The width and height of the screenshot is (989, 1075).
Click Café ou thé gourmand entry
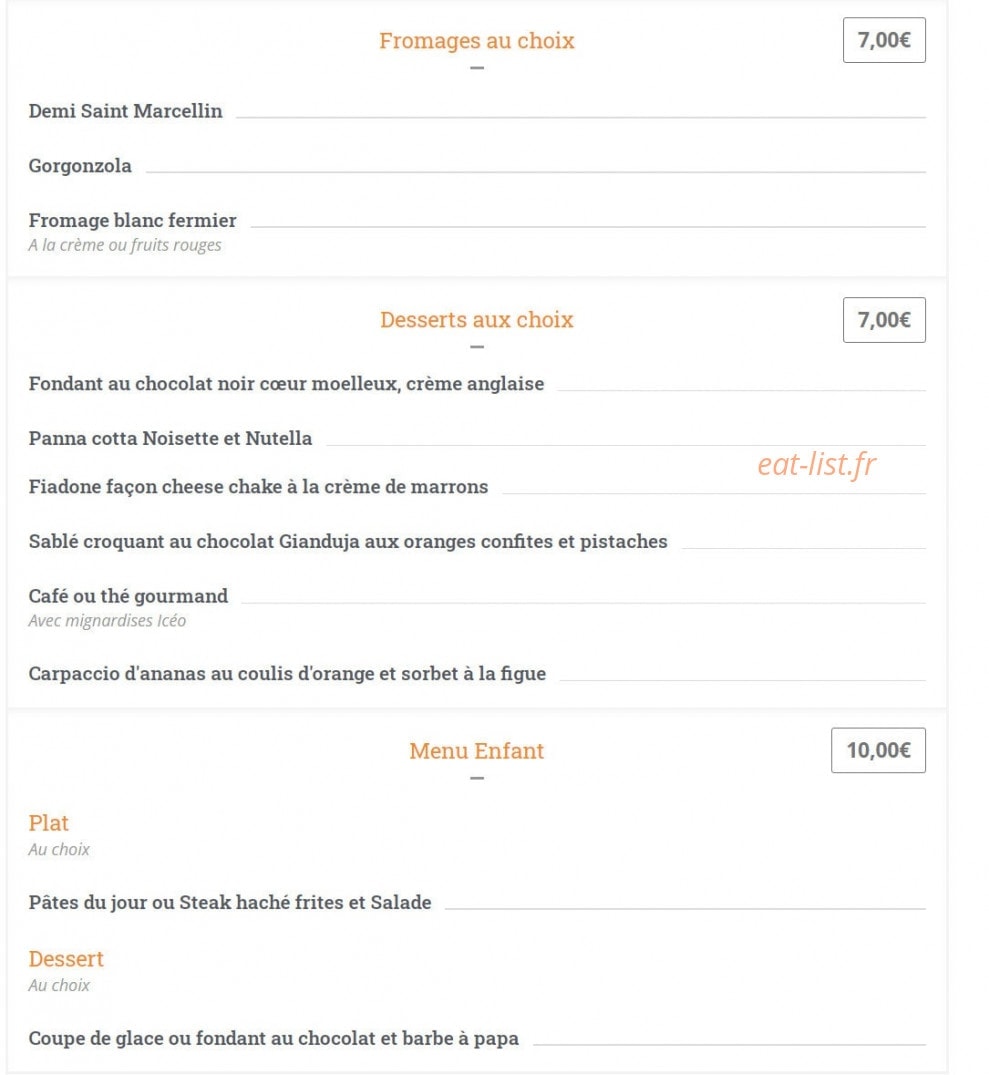click(128, 596)
